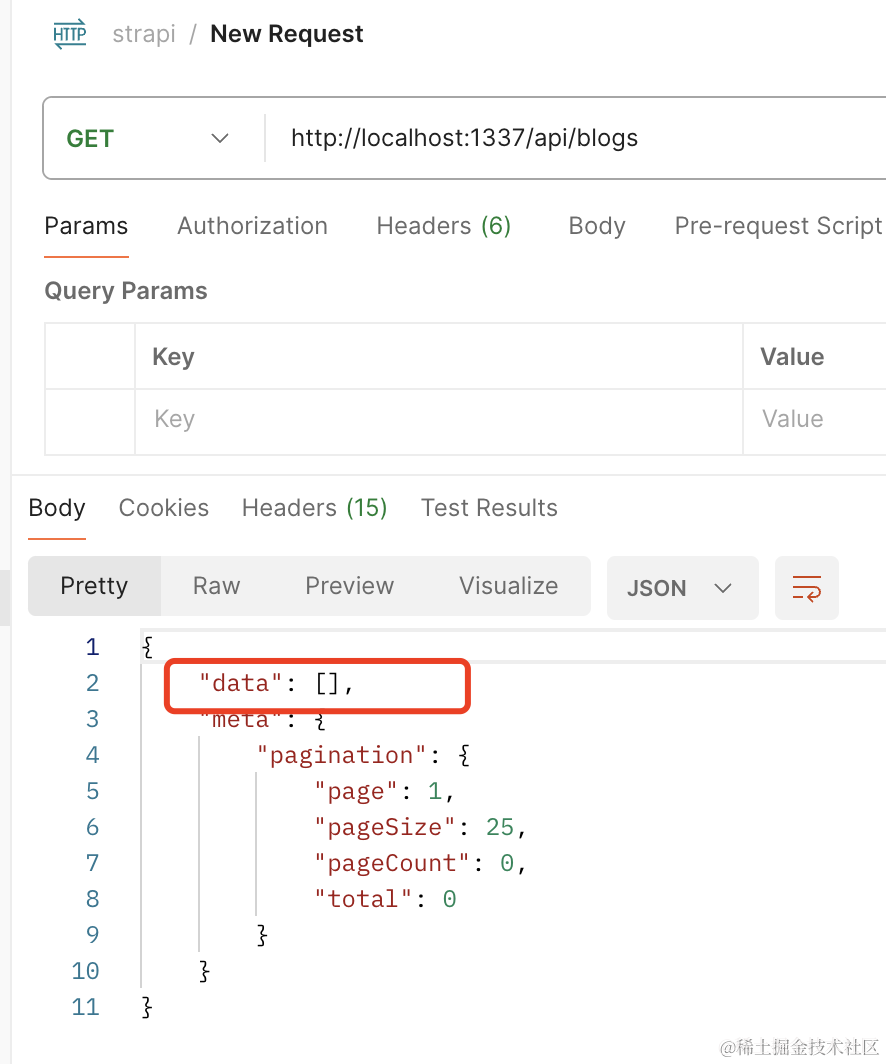Click the New Request title

tap(286, 34)
